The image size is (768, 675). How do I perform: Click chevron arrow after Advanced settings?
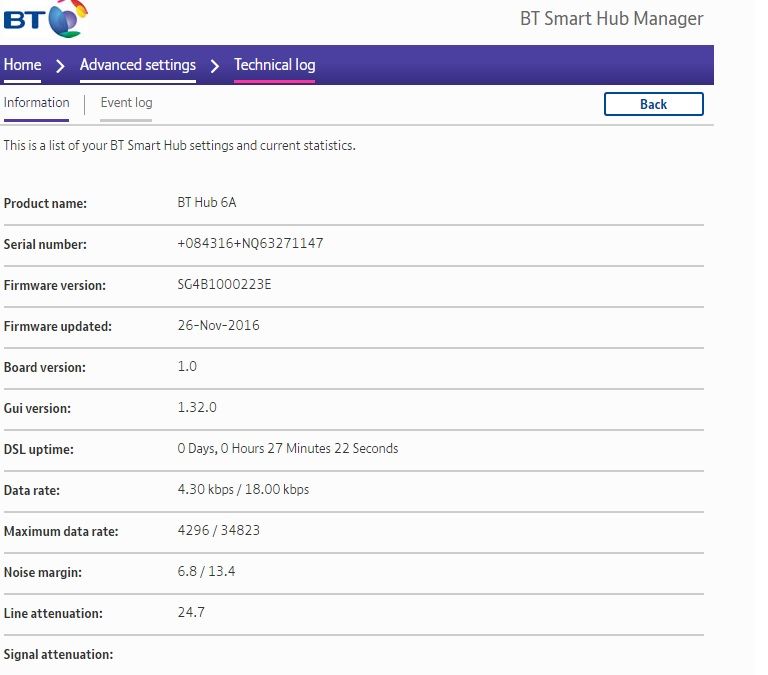215,66
